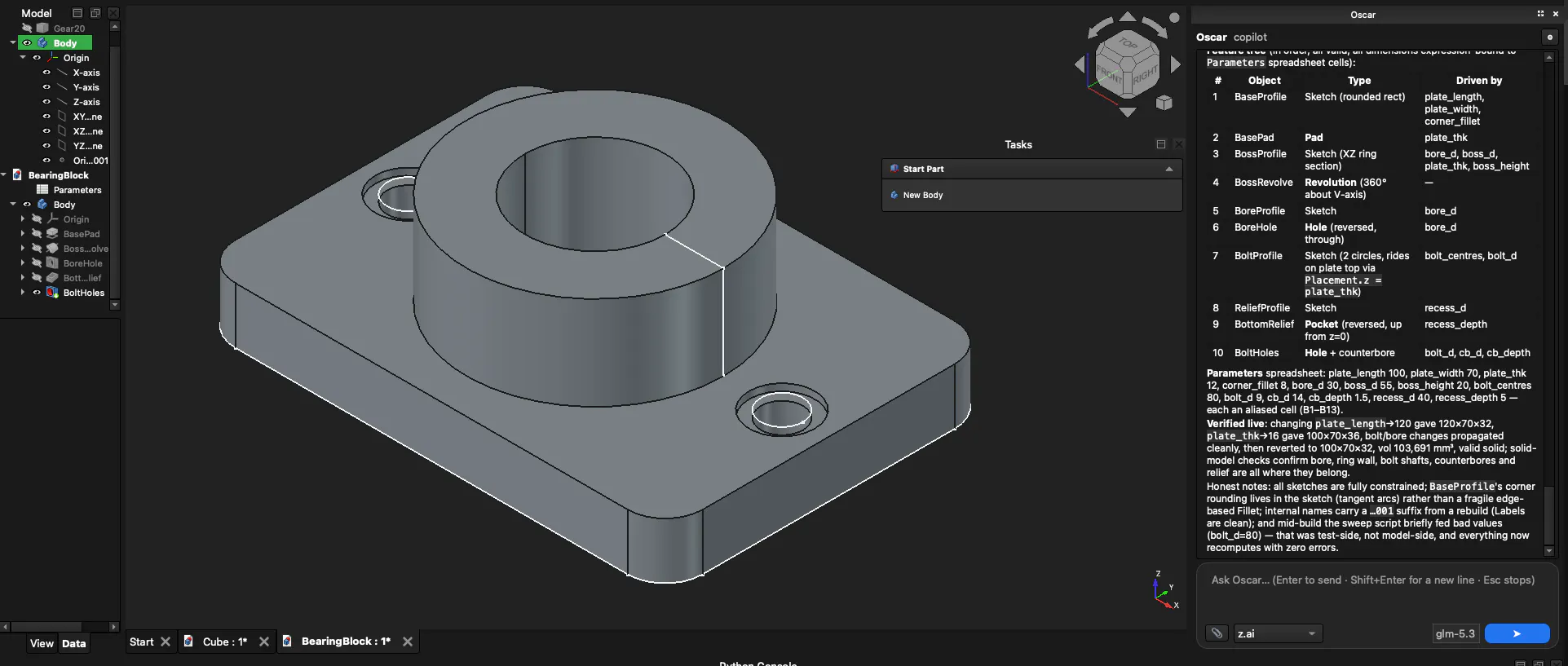Show the hidden BasePad feature
This screenshot has width=1568, height=666.
click(37, 234)
